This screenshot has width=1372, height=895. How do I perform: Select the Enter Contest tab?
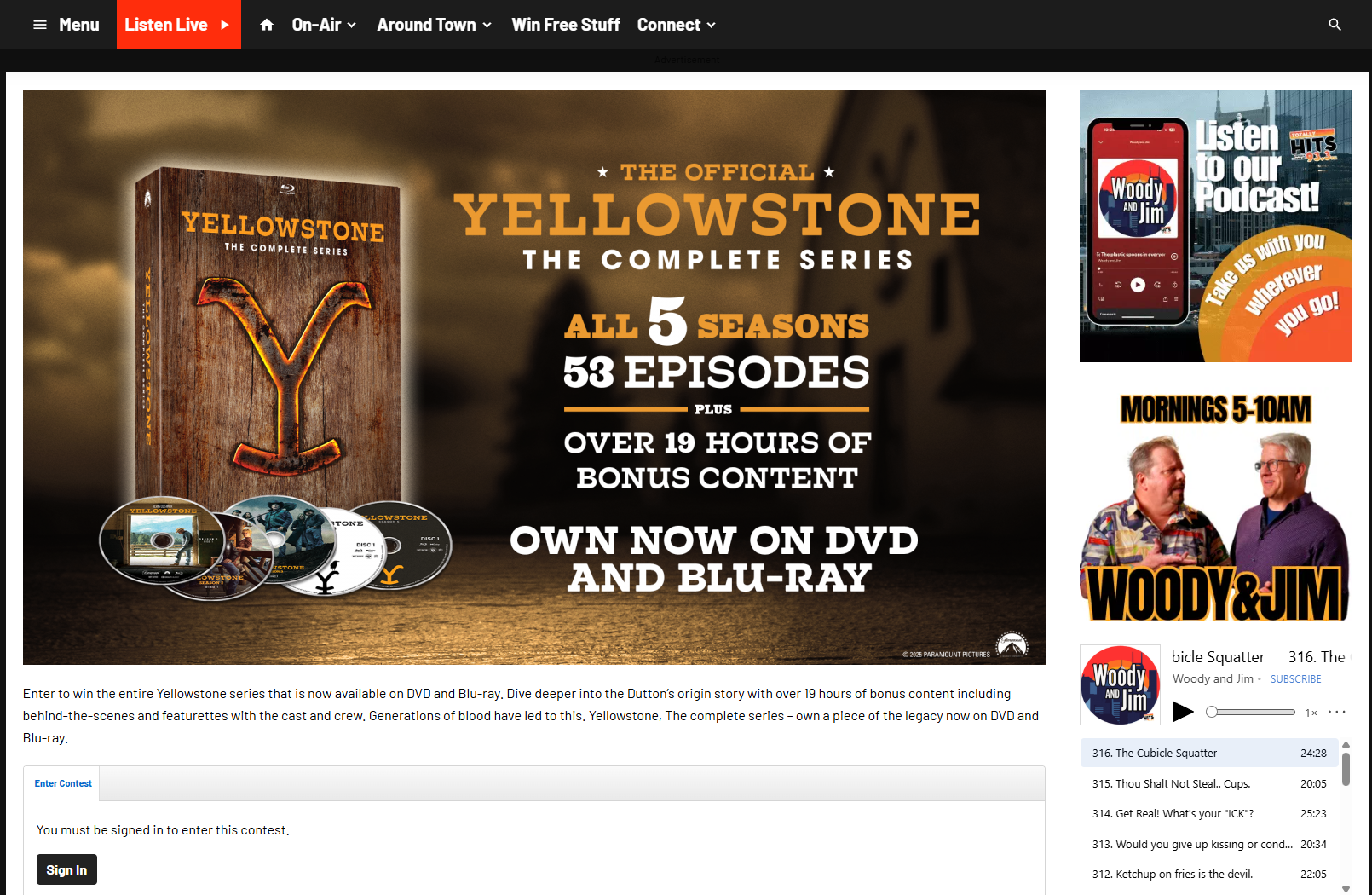pyautogui.click(x=62, y=783)
